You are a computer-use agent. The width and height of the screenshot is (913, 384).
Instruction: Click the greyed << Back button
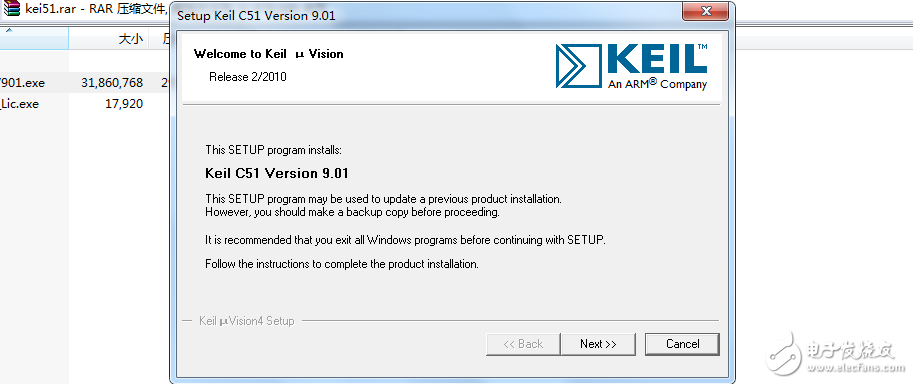click(x=523, y=344)
